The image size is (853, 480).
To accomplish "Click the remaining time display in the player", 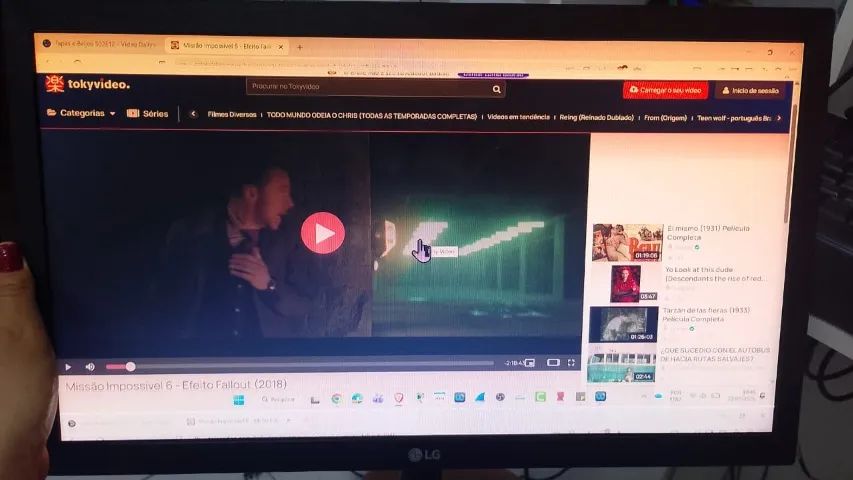I will tap(513, 363).
